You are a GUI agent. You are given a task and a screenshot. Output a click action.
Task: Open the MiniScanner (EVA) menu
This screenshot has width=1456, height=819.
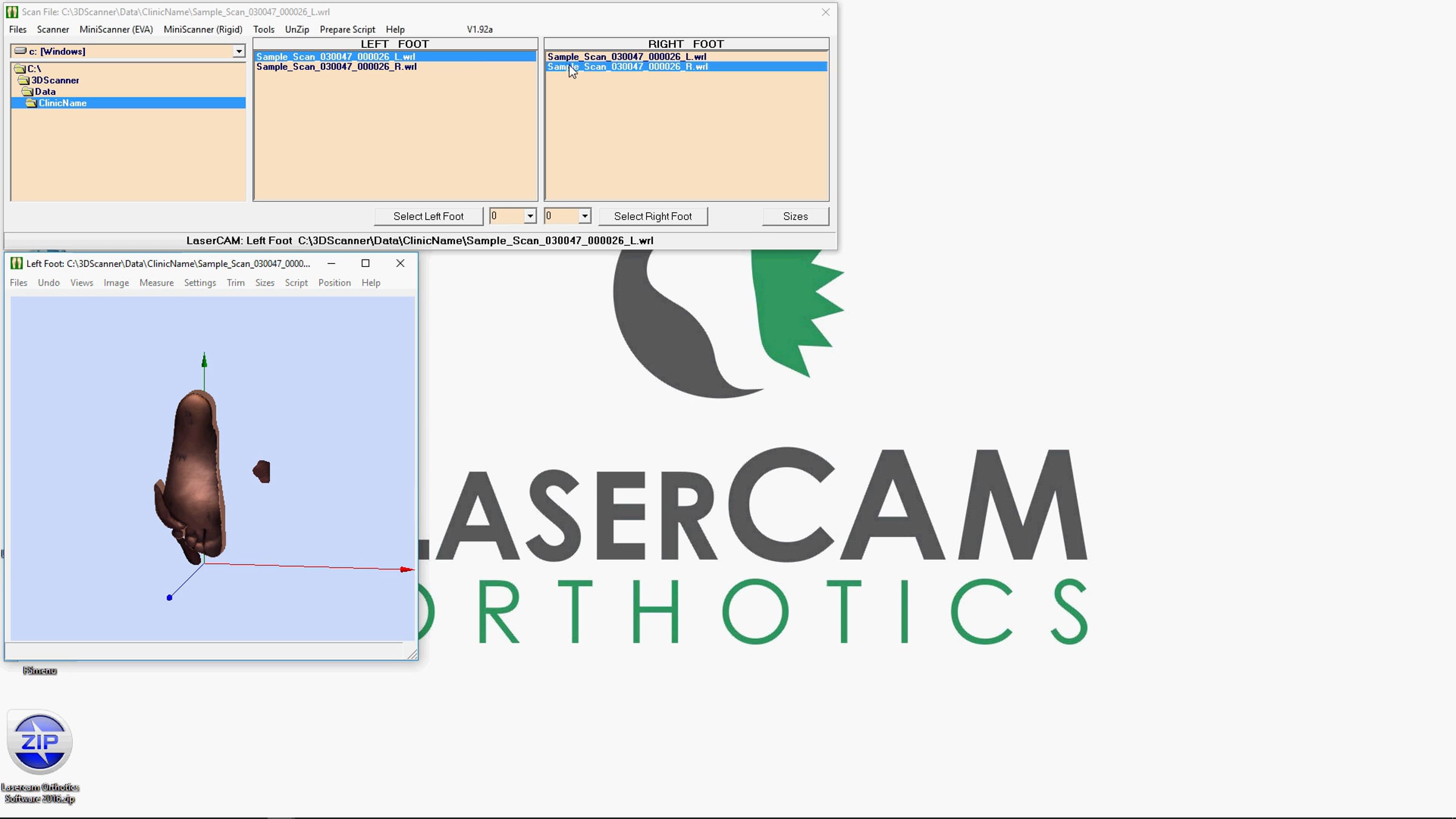coord(116,29)
